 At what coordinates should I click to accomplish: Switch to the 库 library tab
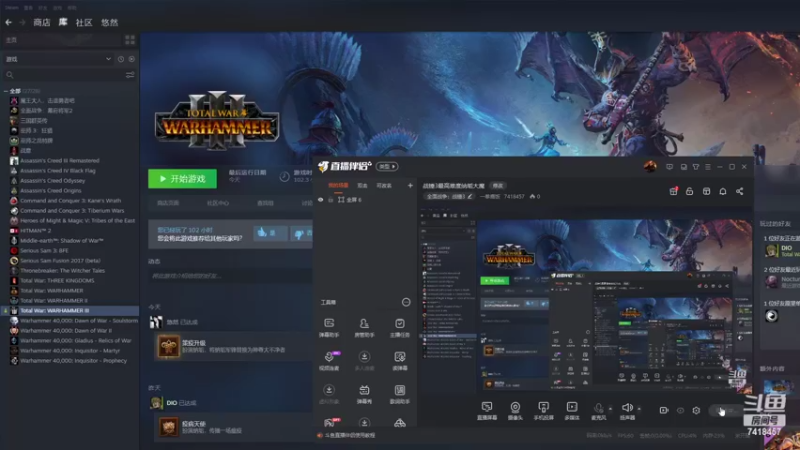click(x=63, y=22)
